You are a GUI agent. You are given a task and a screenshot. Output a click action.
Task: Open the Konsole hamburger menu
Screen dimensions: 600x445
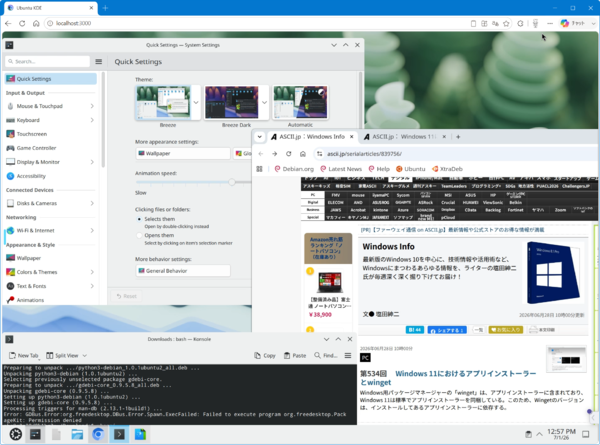coord(347,355)
